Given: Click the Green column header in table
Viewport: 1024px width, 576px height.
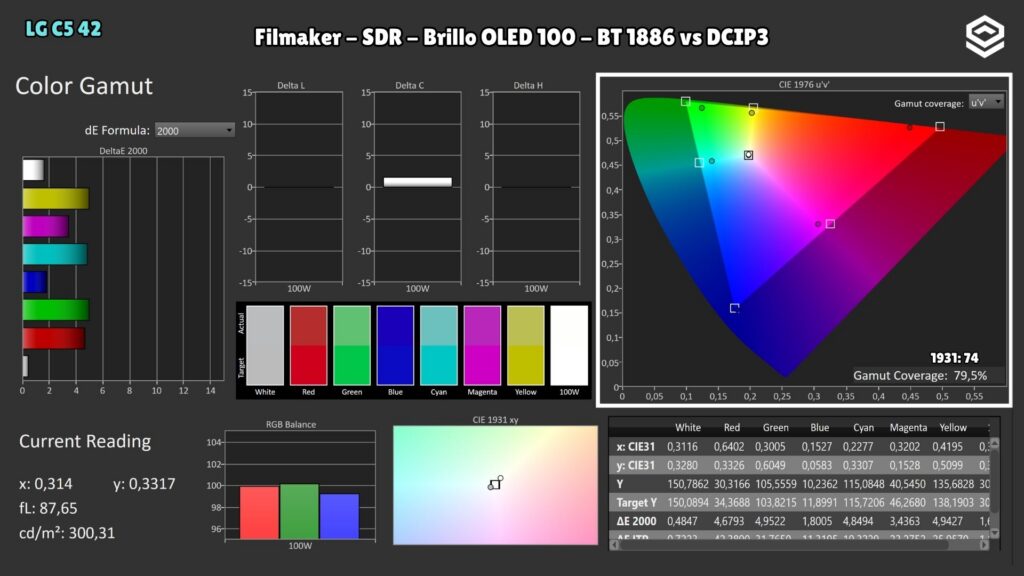Looking at the screenshot, I should (775, 428).
